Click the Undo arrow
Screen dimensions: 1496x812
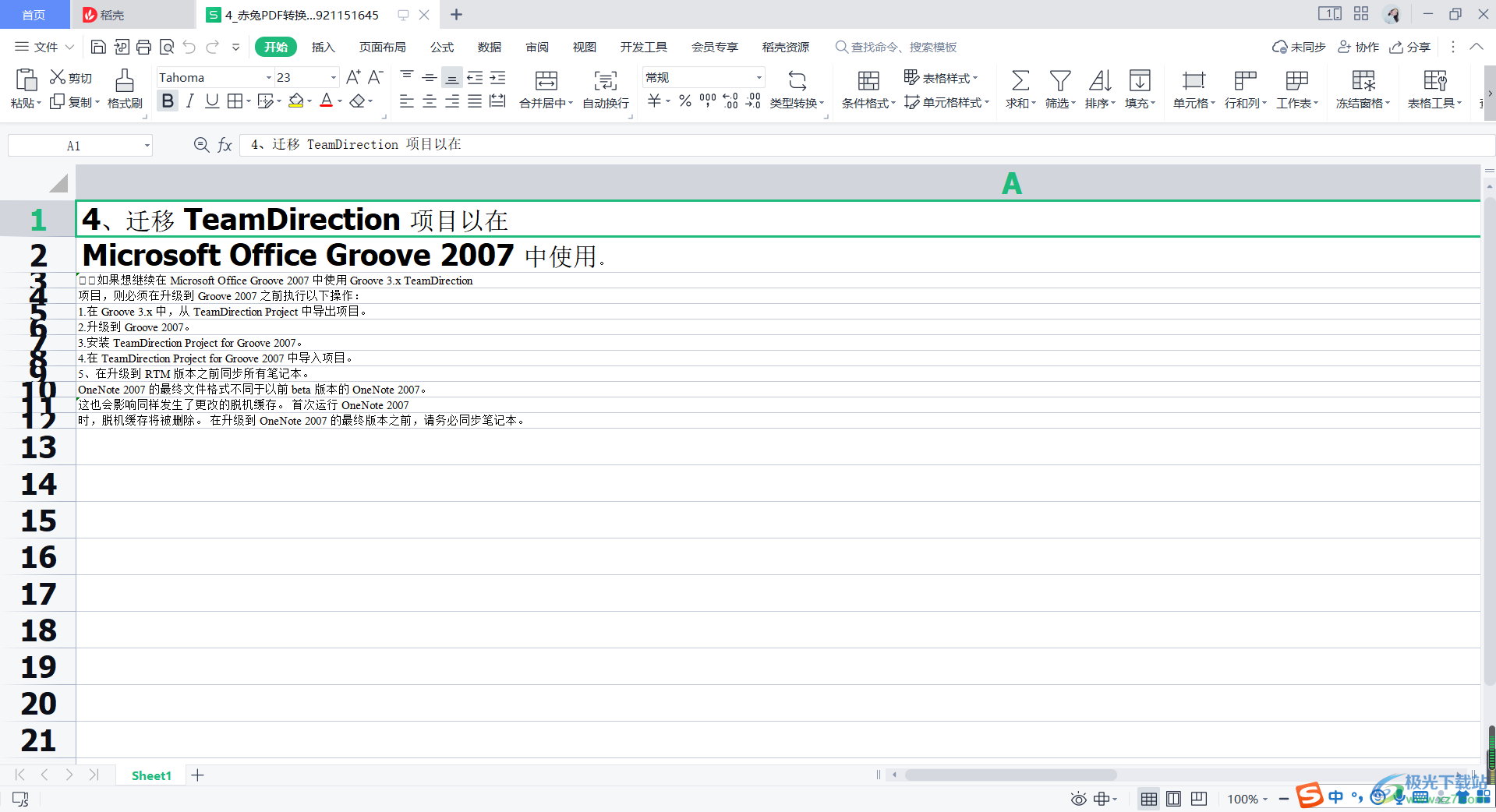(x=189, y=47)
